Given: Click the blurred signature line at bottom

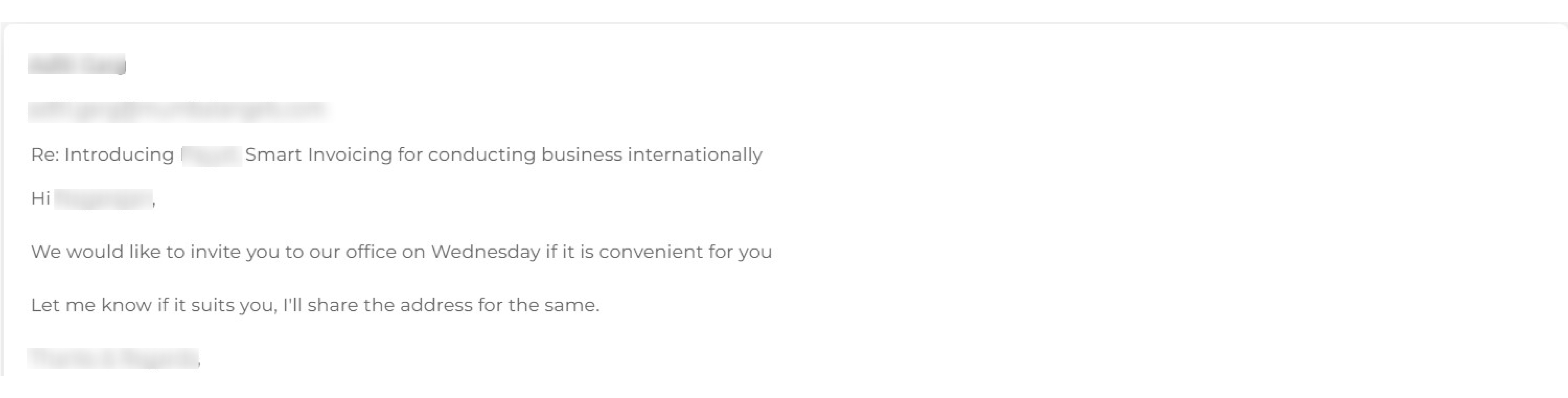Looking at the screenshot, I should click(x=113, y=359).
